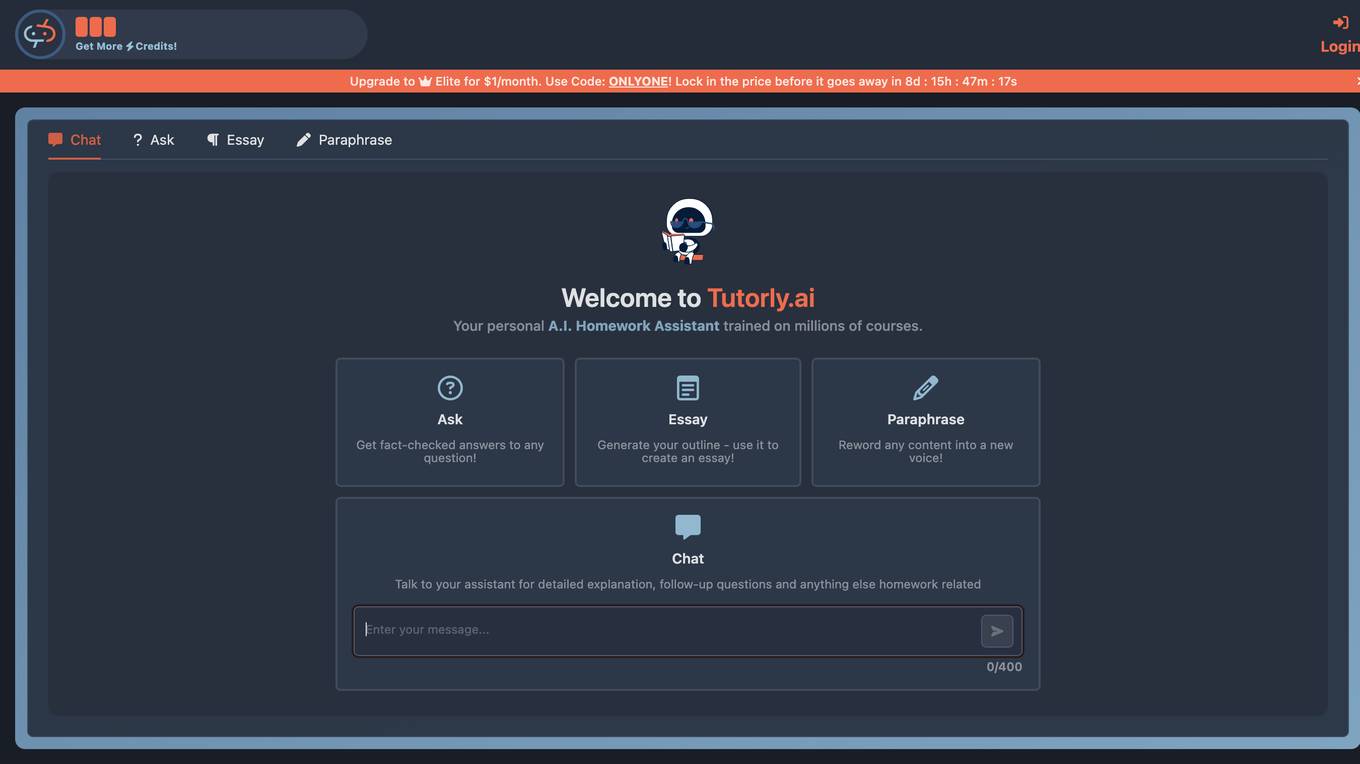This screenshot has width=1360, height=764.
Task: Click the ONLYONE promo code link
Action: 638,81
